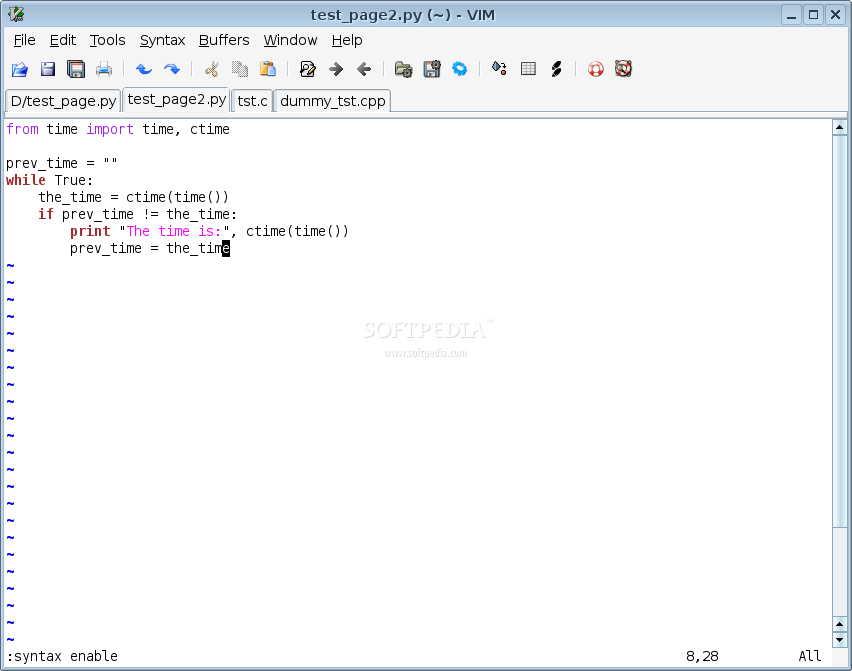Print the buffer using printer icon

(104, 69)
